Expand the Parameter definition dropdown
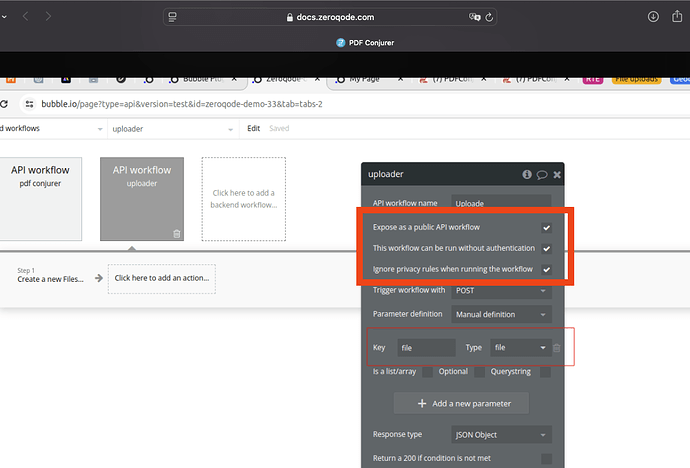 501,314
